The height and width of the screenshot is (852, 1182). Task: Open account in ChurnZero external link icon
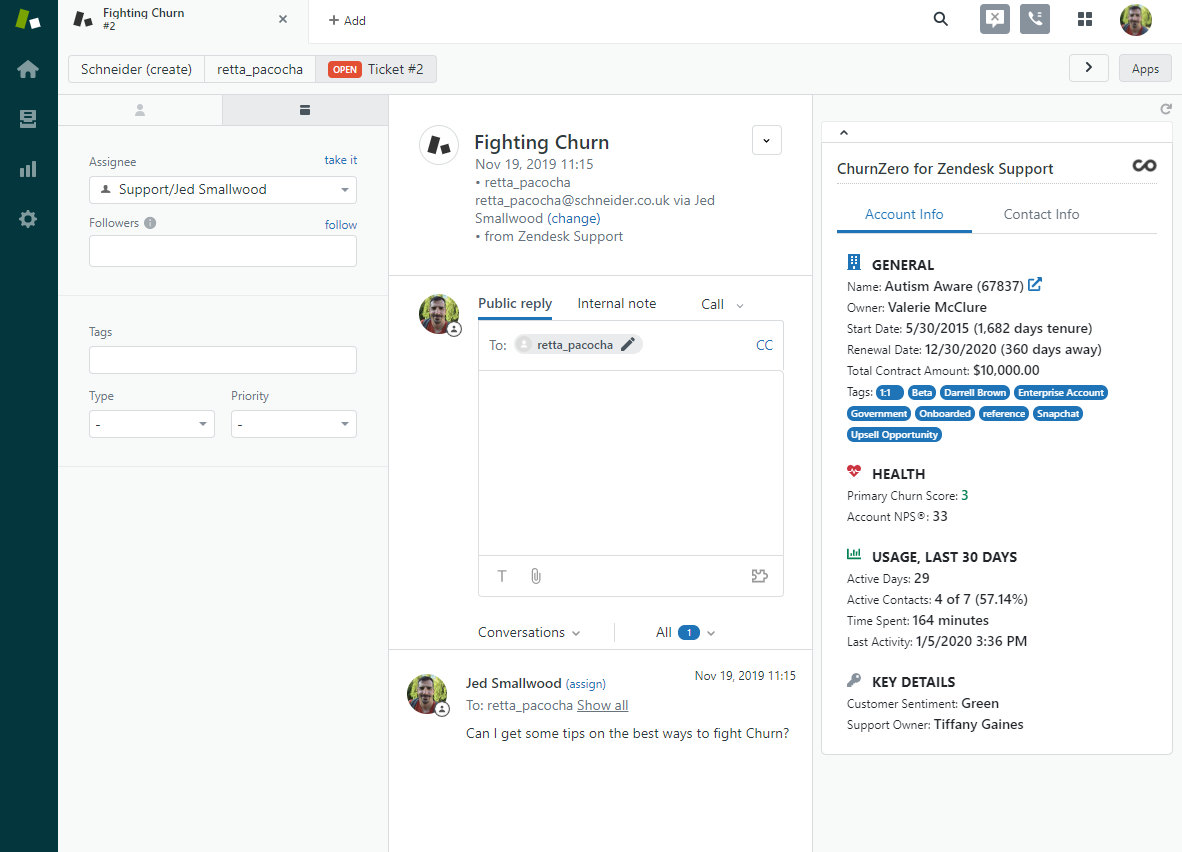[x=1035, y=284]
